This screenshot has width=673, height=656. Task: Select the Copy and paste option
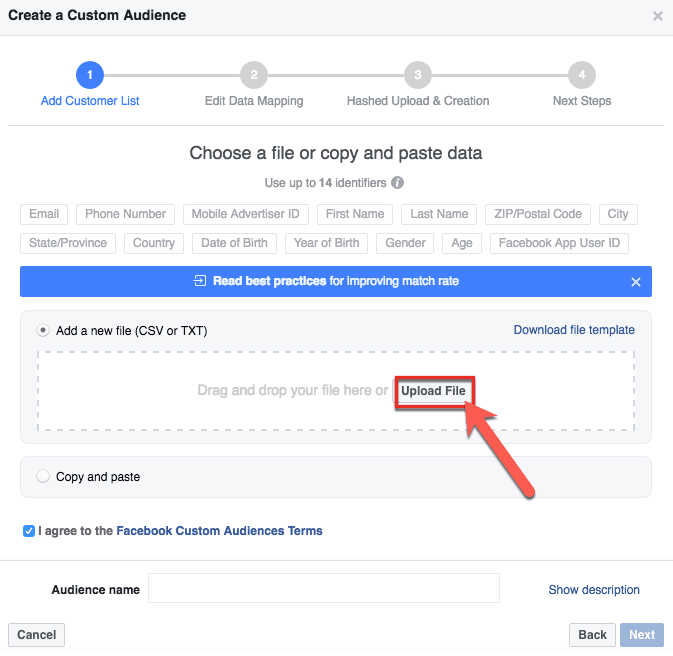tap(43, 477)
